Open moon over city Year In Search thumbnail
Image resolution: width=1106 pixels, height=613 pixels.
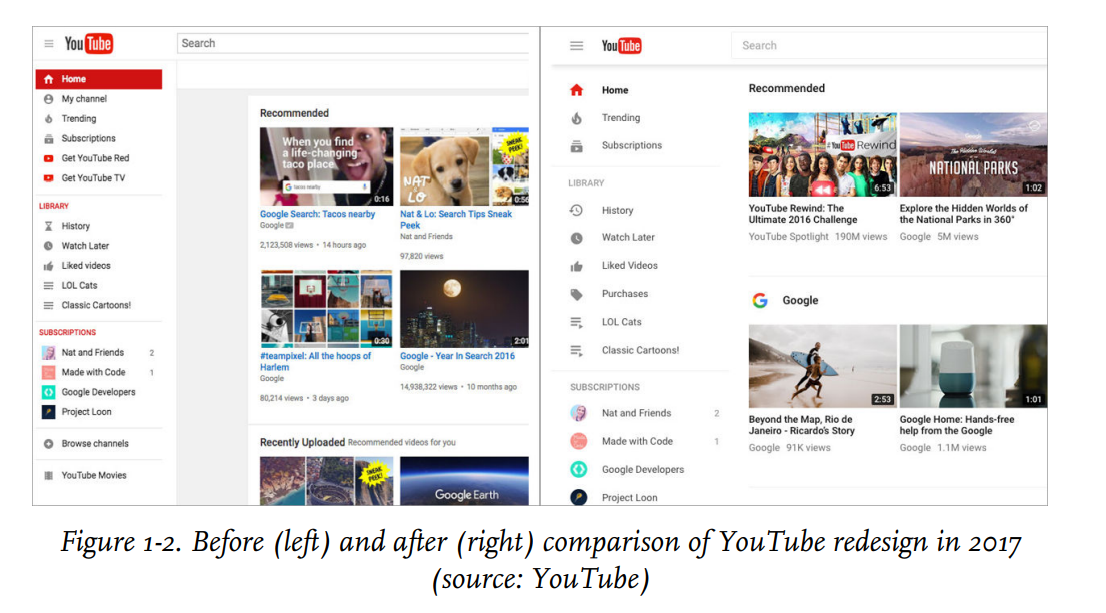[464, 309]
